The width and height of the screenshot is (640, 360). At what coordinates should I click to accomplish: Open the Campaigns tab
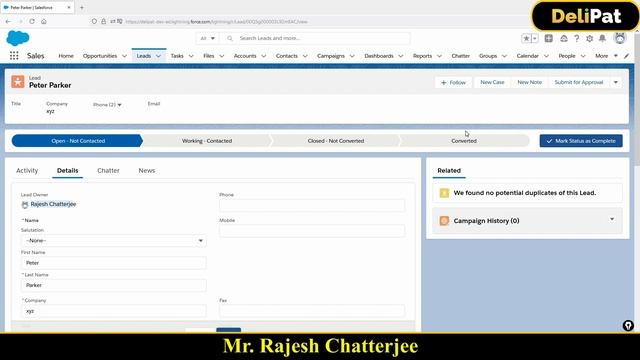(331, 56)
